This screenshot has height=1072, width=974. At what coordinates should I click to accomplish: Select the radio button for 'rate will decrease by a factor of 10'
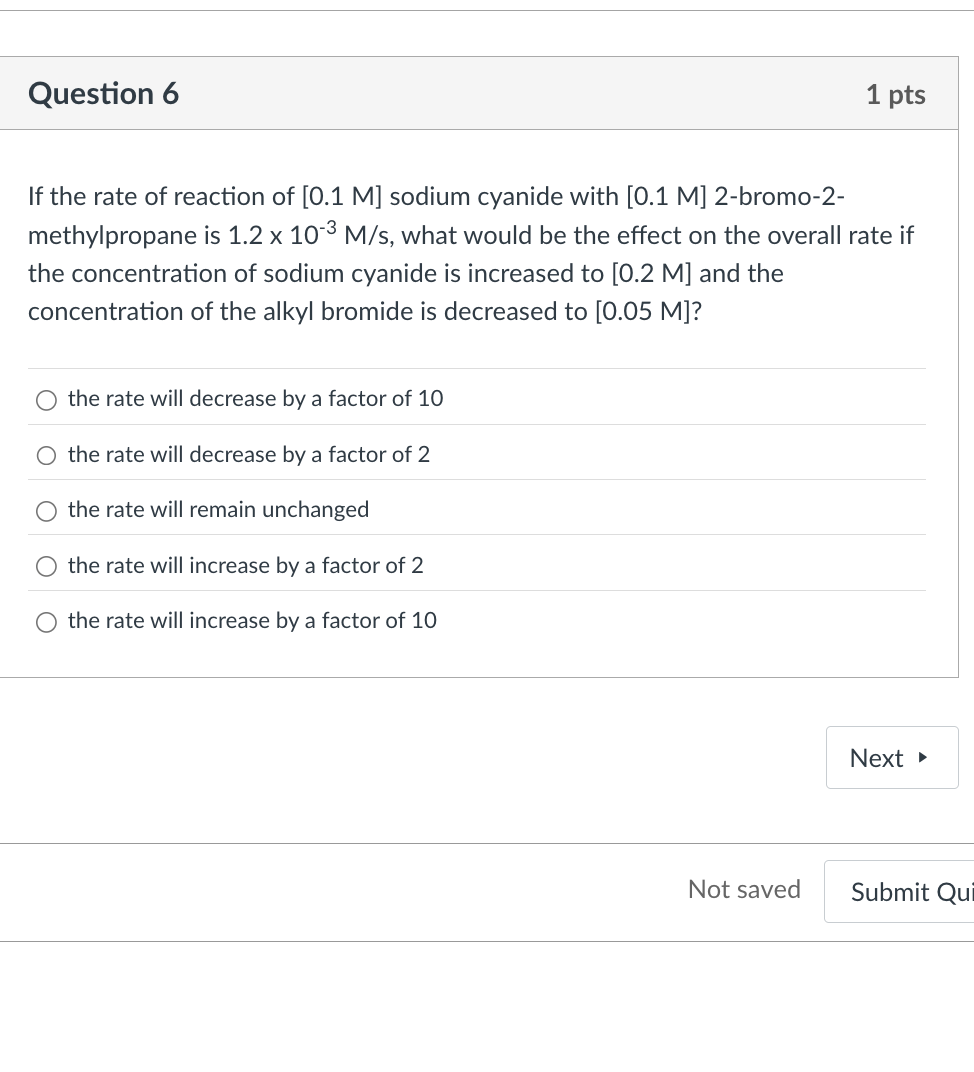[x=46, y=400]
